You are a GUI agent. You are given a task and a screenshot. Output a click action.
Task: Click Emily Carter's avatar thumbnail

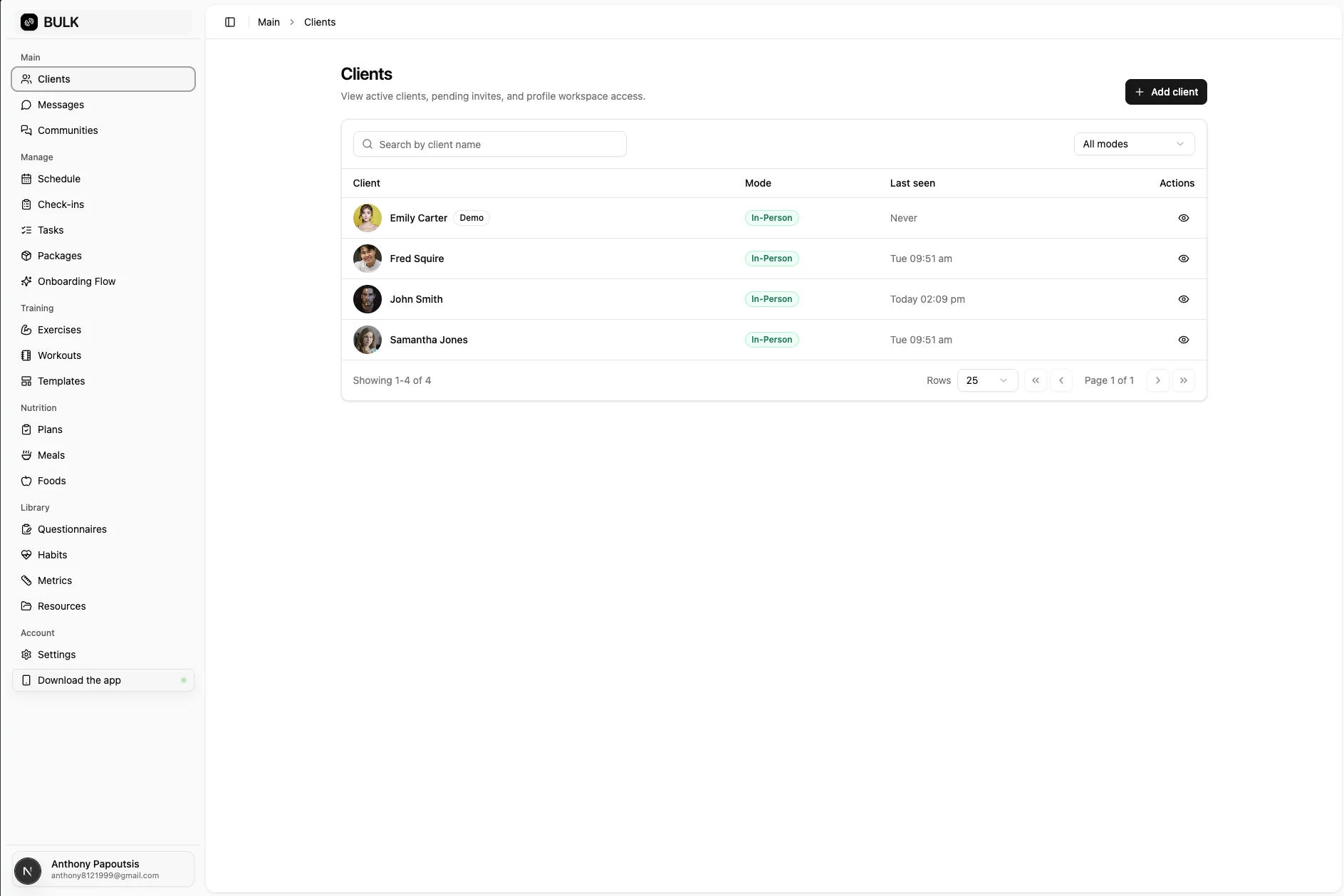point(368,218)
